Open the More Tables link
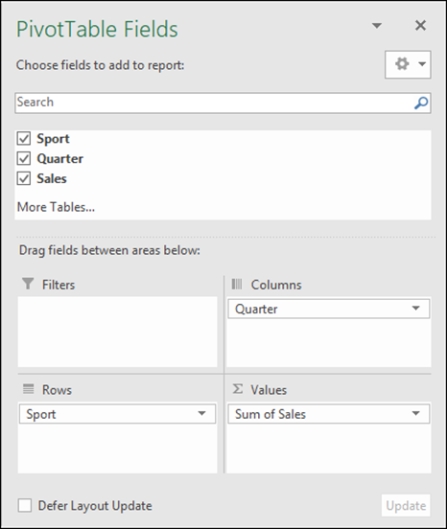Screen dimensions: 447x529 coord(56,207)
